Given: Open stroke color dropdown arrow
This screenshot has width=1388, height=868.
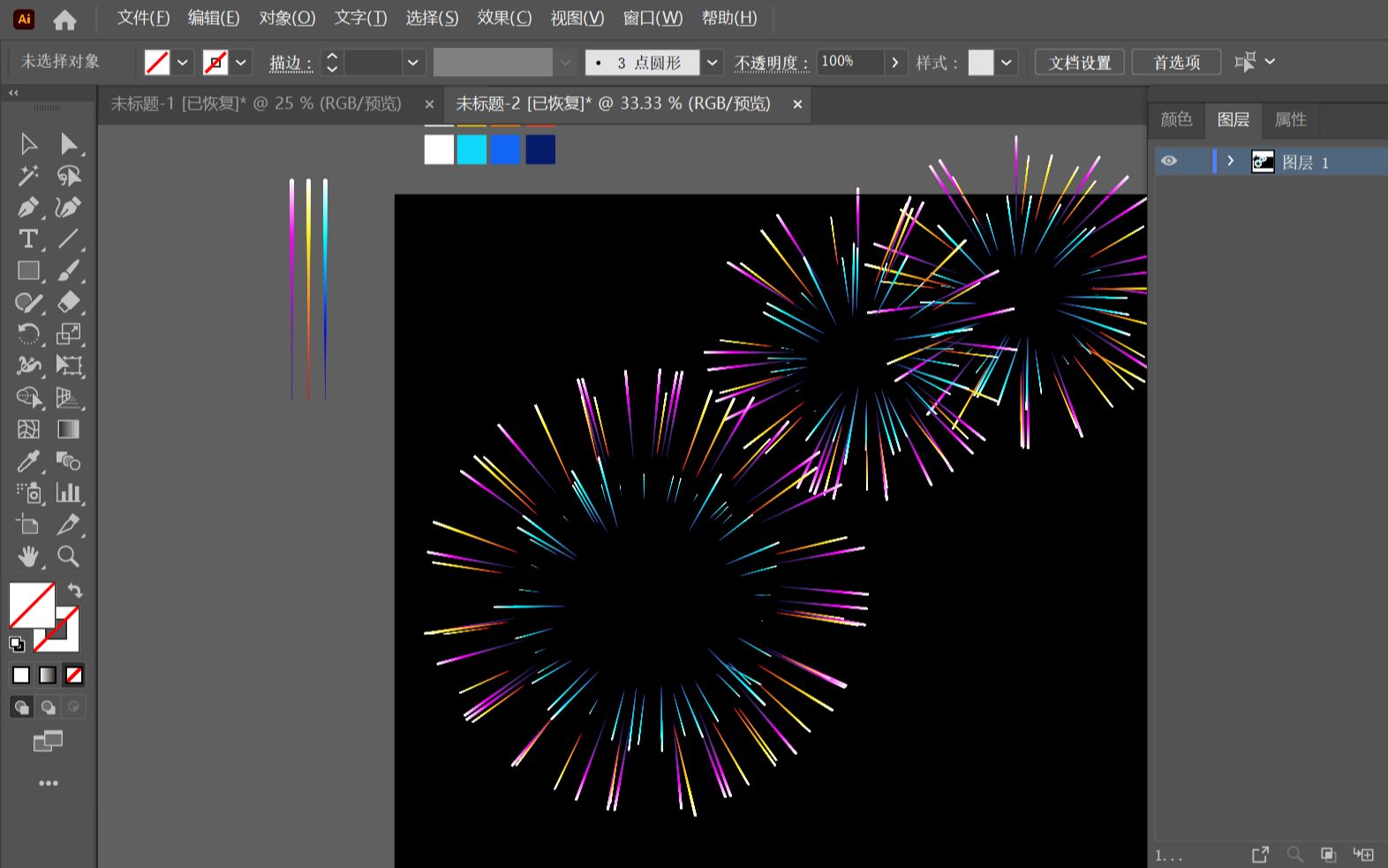Looking at the screenshot, I should (x=241, y=63).
